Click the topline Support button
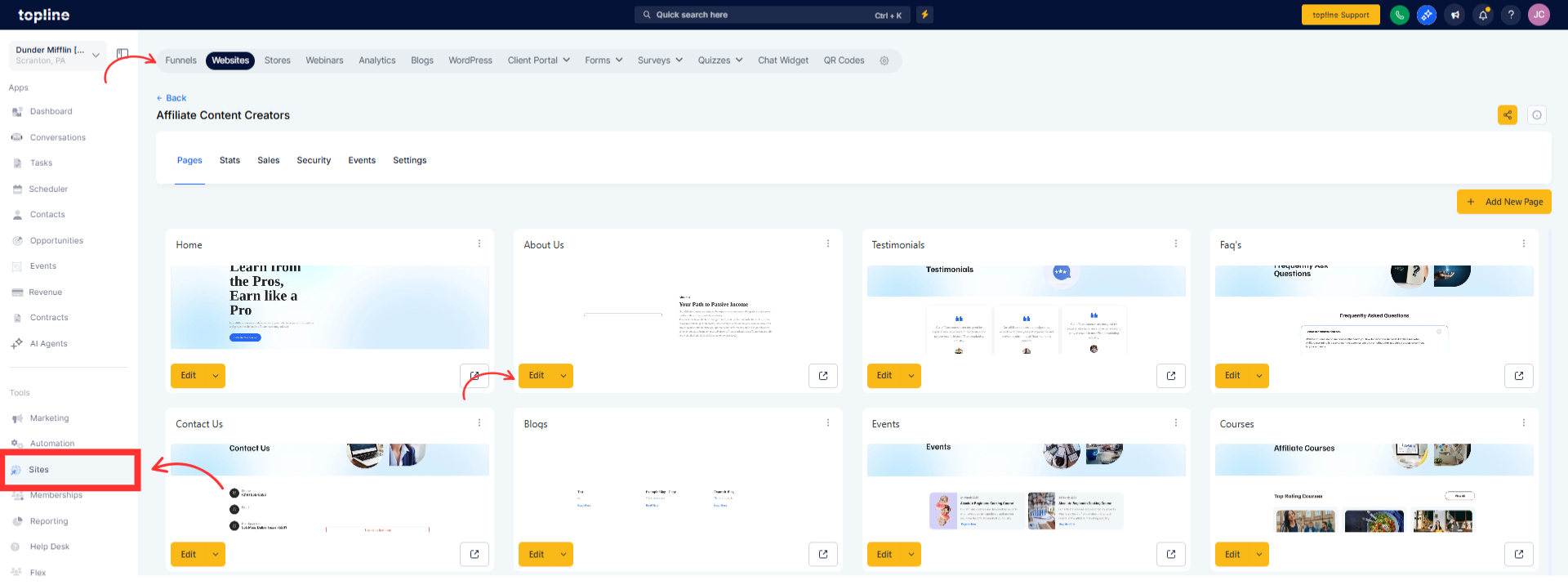Viewport: 1568px width, 585px height. [1341, 15]
